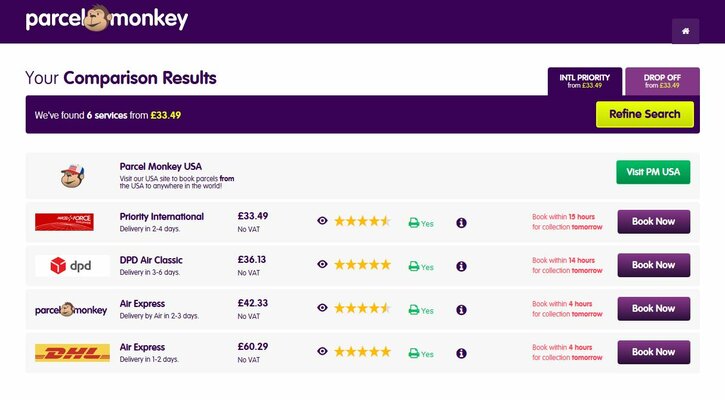Click the DPD logo thumbnail
725x400 pixels.
point(72,265)
